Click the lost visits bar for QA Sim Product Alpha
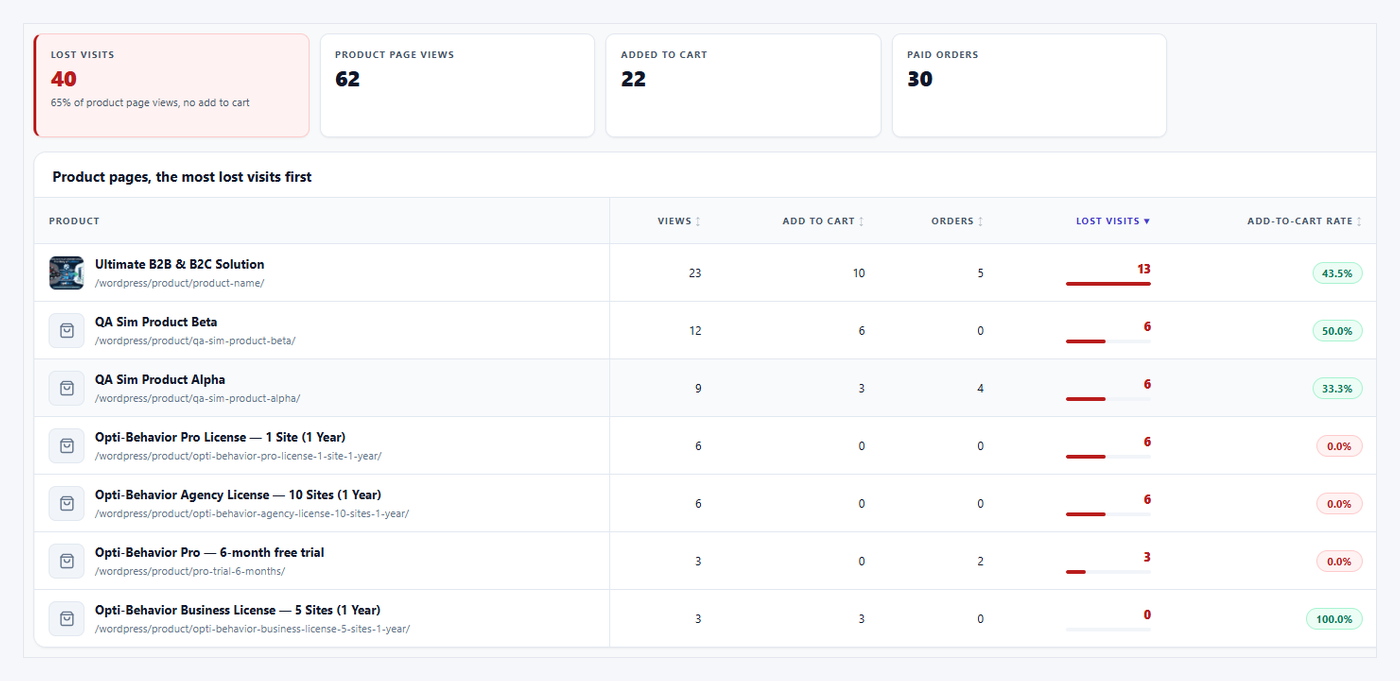Screen dimensions: 1400x681 pos(1108,399)
